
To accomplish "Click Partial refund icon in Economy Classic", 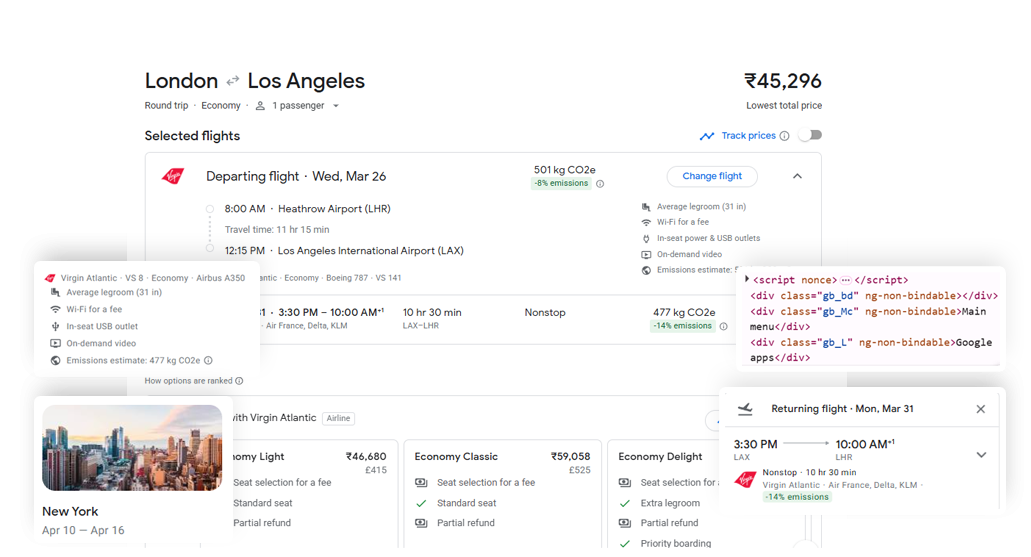I will pyautogui.click(x=421, y=523).
